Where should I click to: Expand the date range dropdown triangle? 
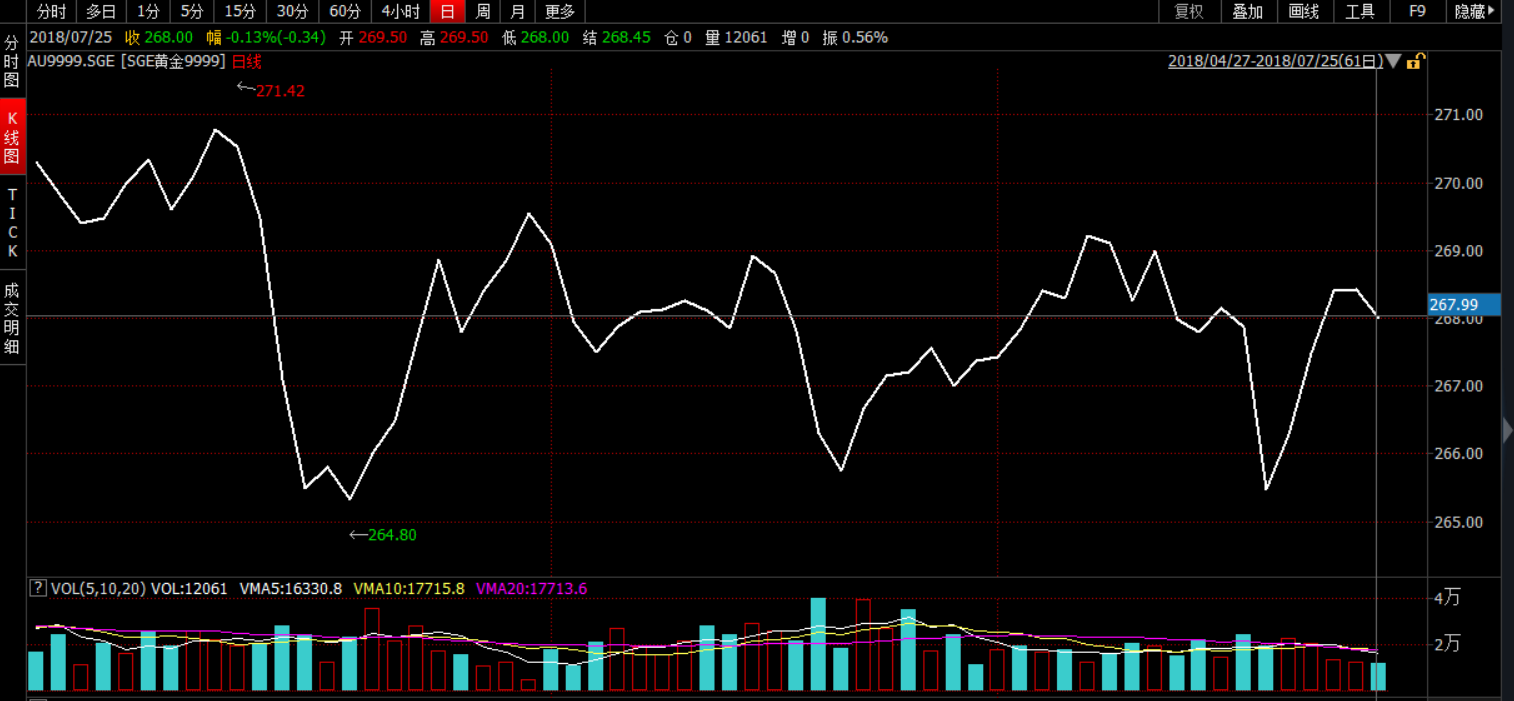1393,62
